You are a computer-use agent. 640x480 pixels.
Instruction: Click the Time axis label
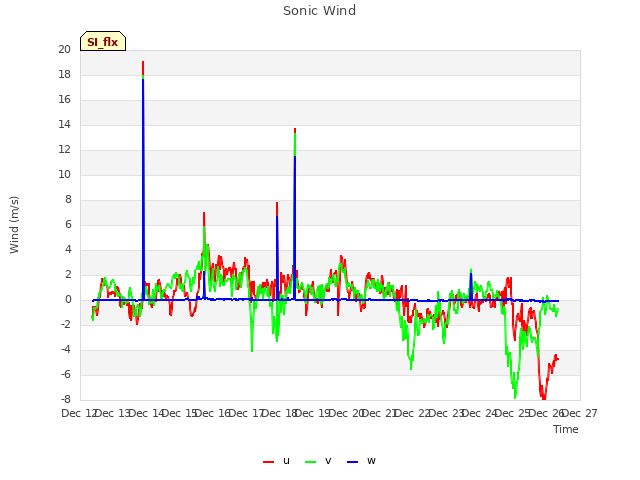click(x=566, y=429)
